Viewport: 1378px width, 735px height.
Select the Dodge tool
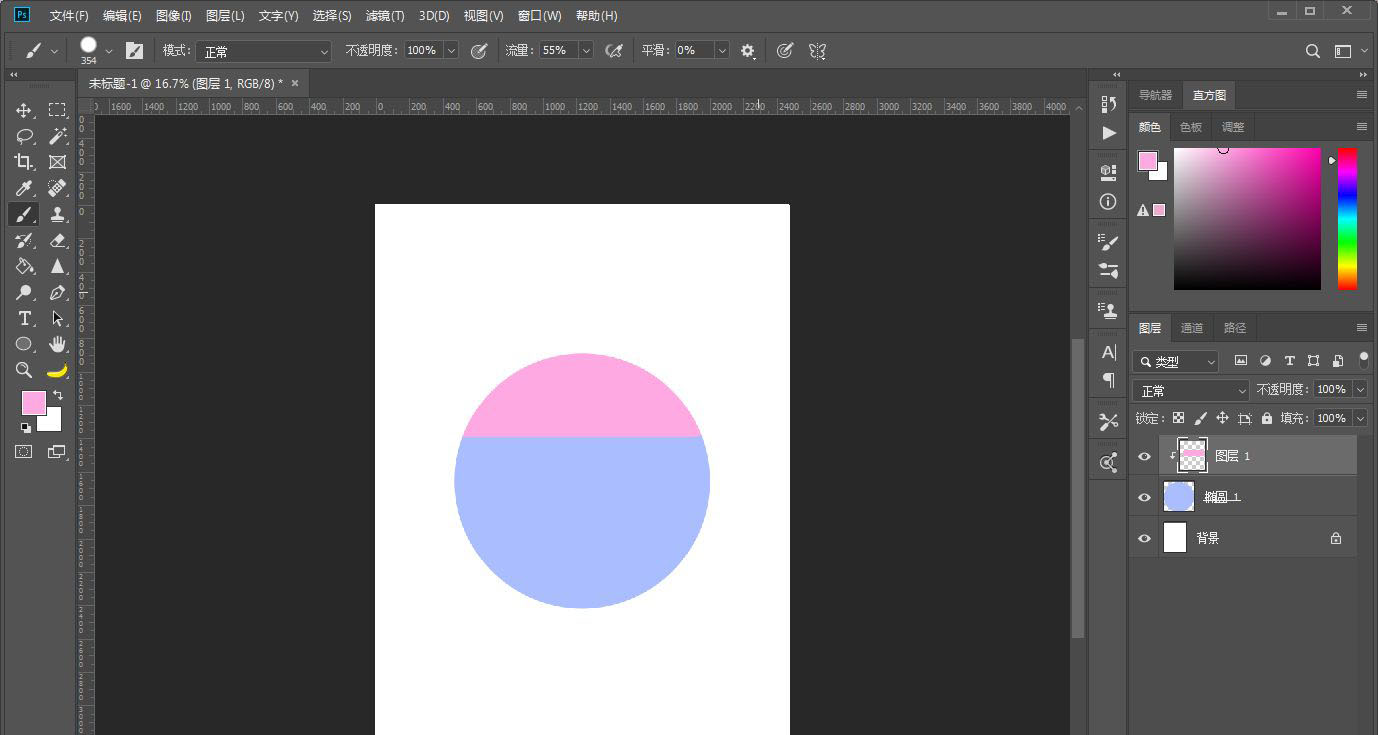click(x=24, y=292)
